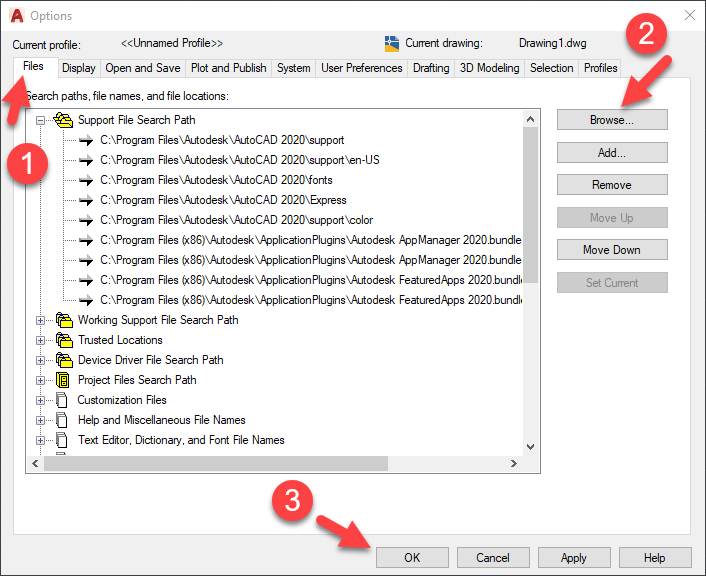Open the 3D Modeling tab

(489, 68)
